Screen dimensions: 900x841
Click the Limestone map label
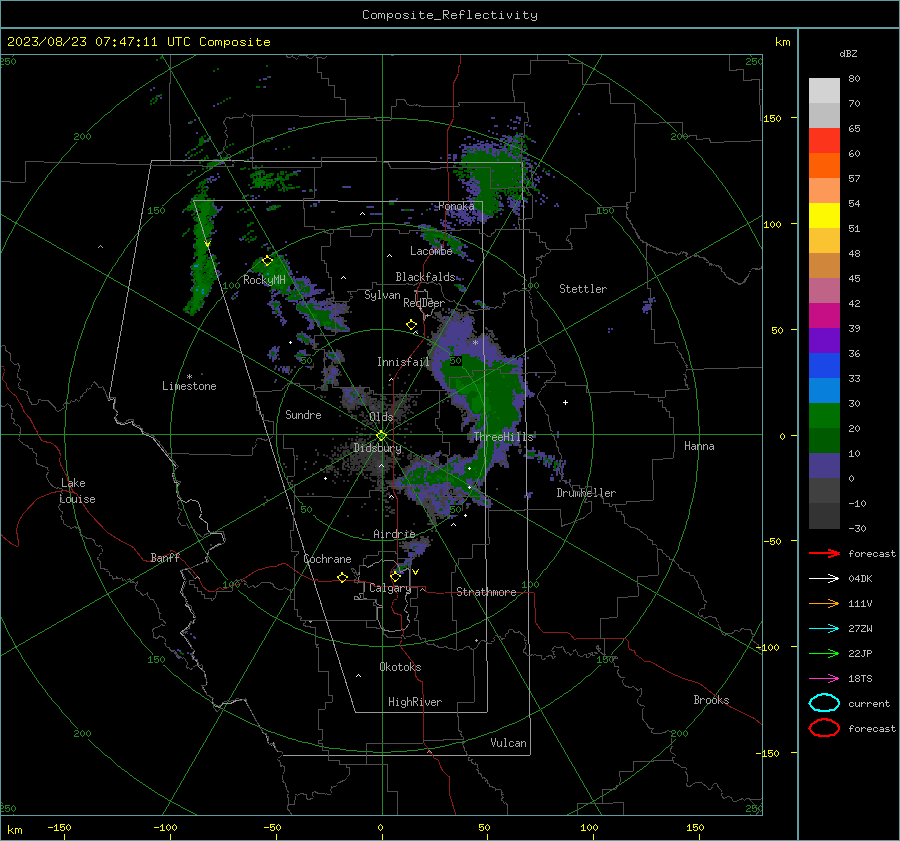[x=189, y=386]
